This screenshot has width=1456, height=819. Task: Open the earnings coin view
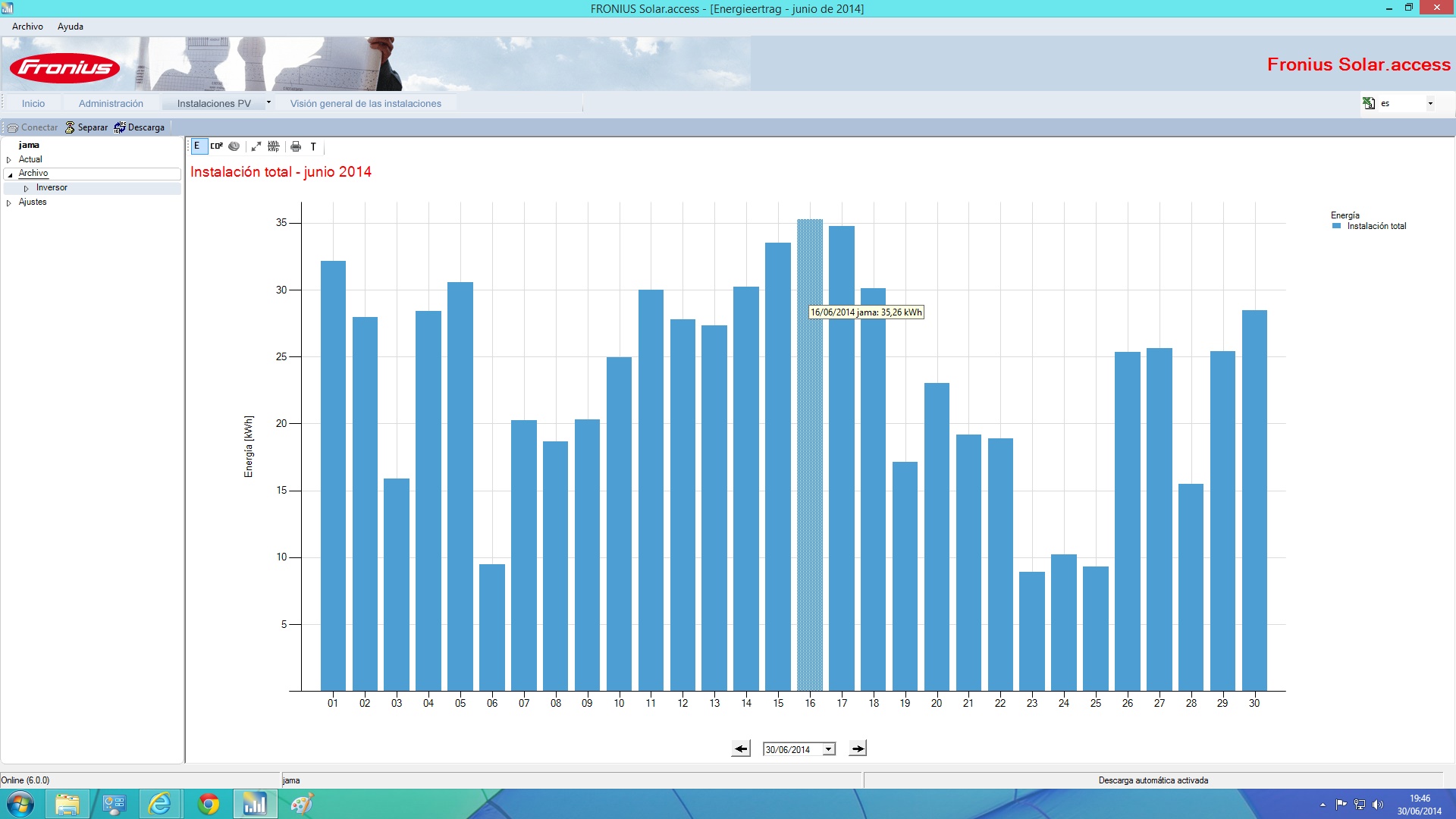[234, 146]
